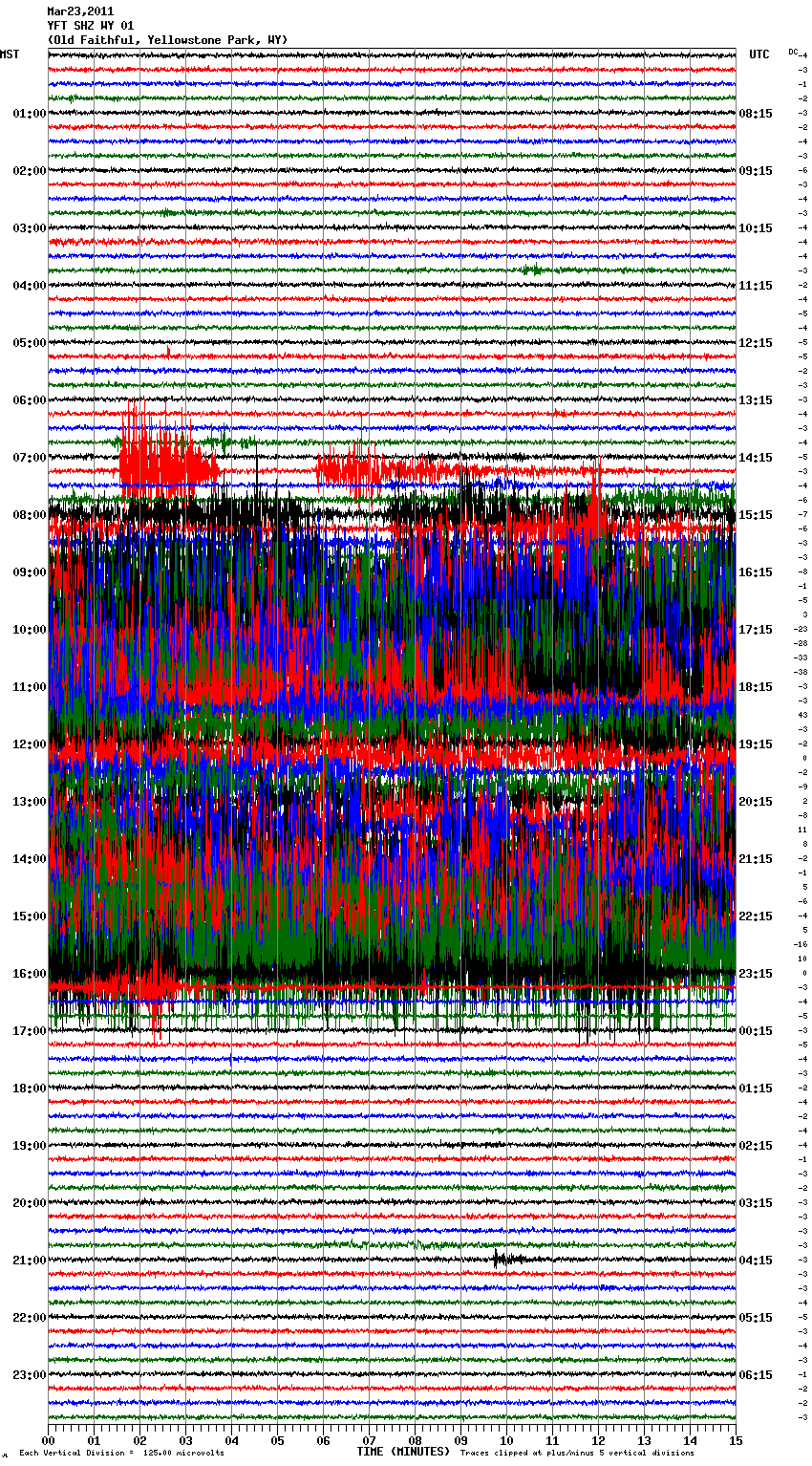Click the 14:00 MST time label

point(30,859)
